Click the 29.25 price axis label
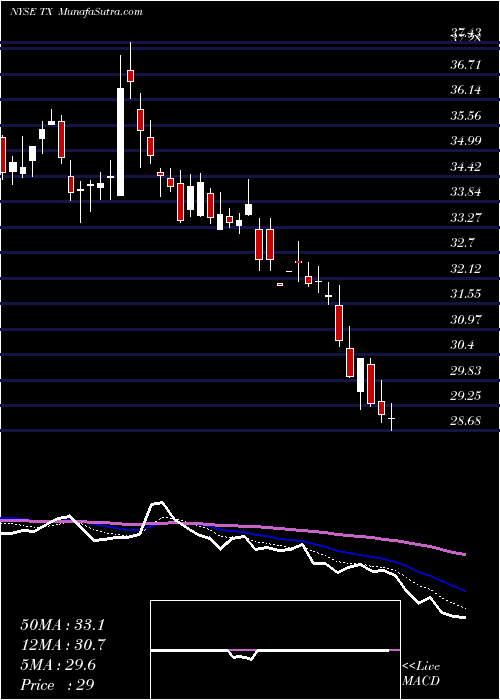 pos(466,396)
